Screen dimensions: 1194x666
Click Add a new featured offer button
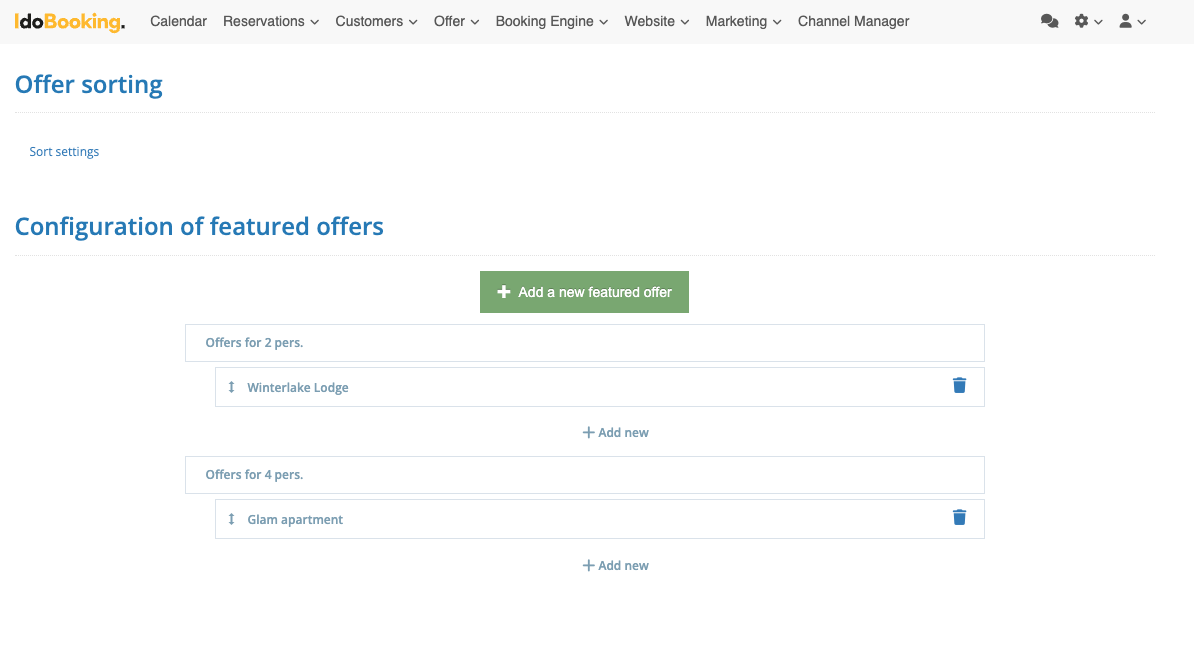[584, 292]
